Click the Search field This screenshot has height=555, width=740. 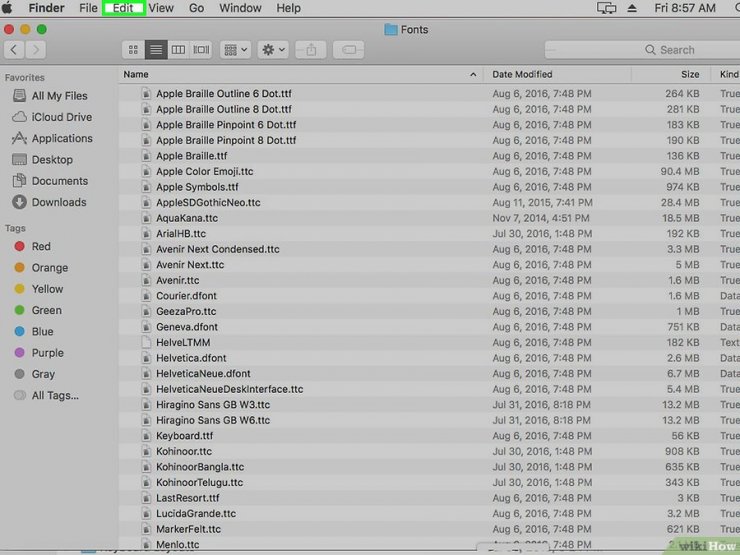pyautogui.click(x=642, y=50)
